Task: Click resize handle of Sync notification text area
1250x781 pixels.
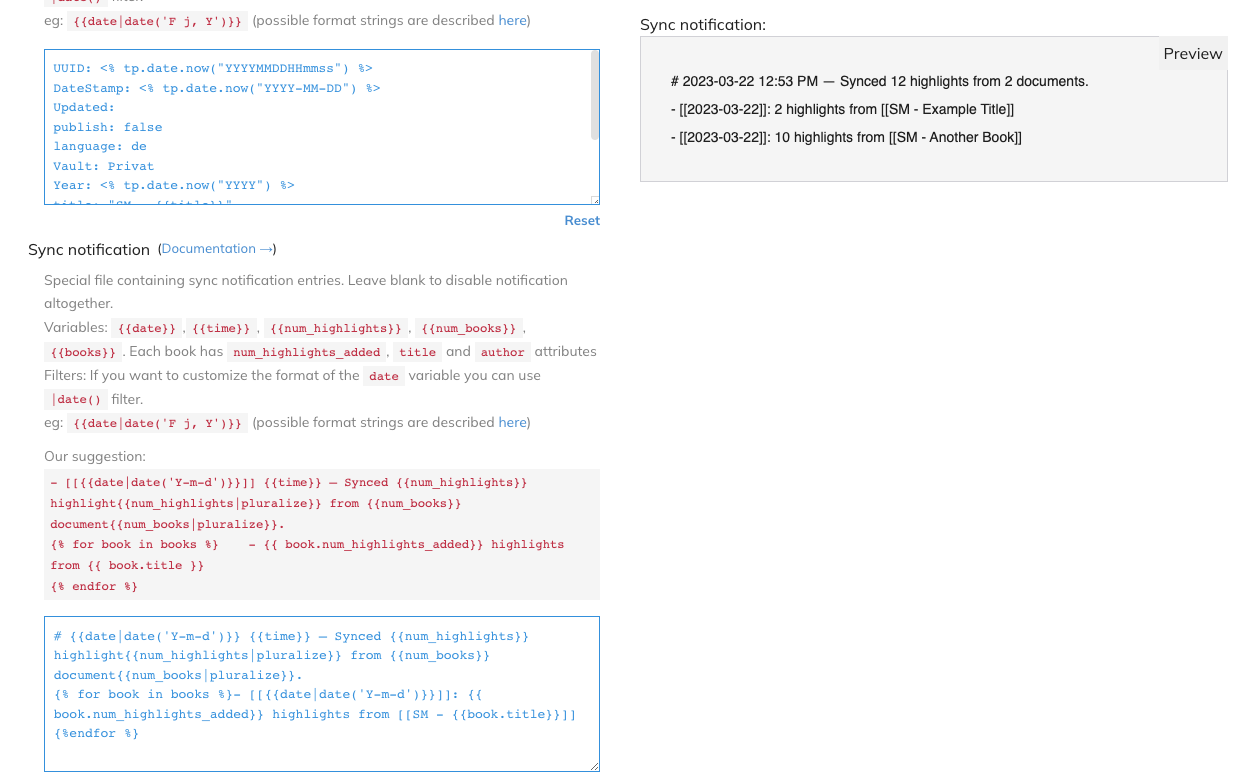Action: click(x=594, y=766)
